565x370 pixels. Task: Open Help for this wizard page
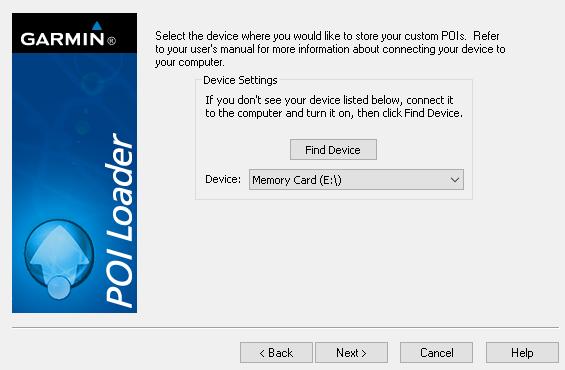522,352
